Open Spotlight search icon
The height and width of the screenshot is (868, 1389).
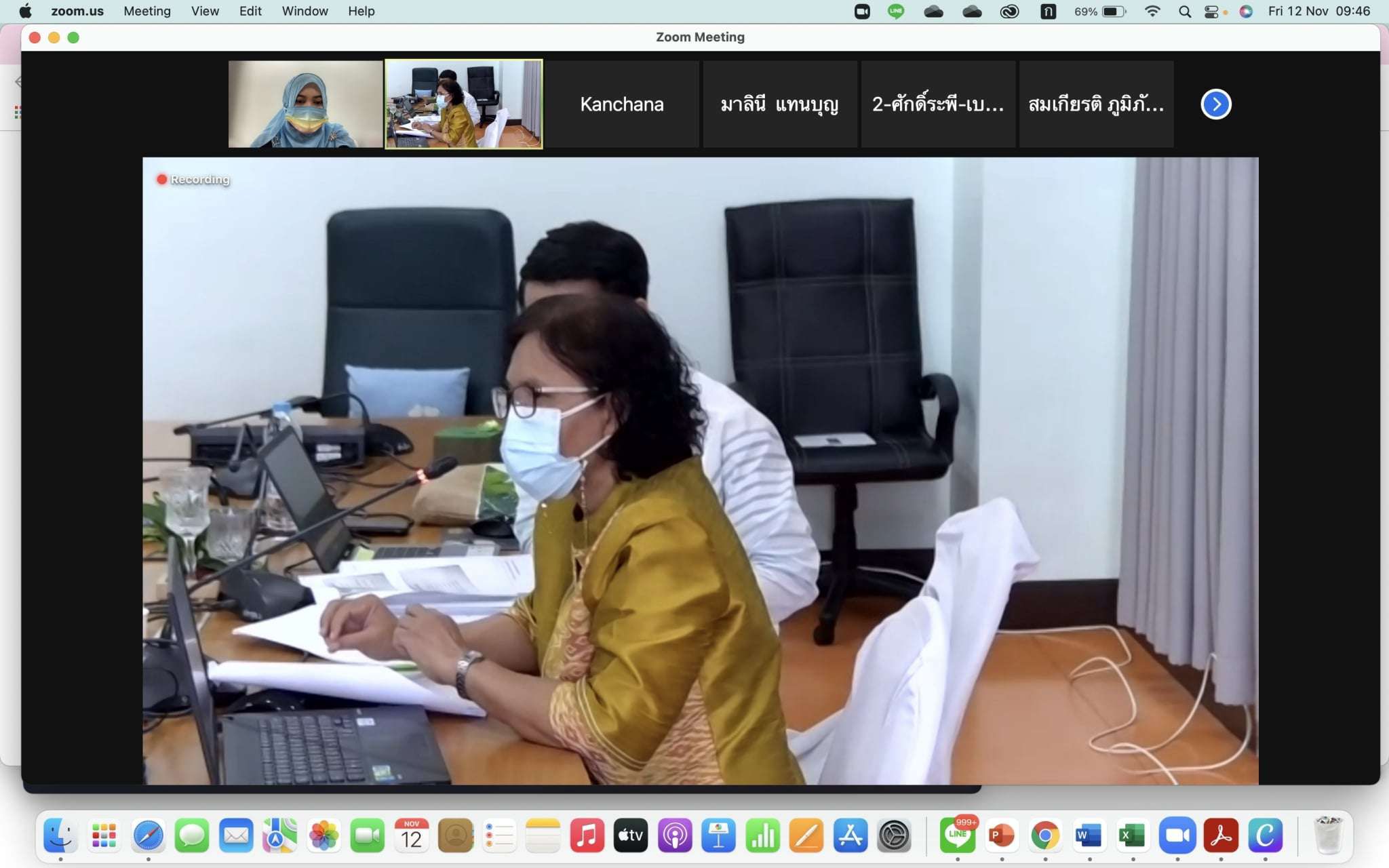point(1185,11)
